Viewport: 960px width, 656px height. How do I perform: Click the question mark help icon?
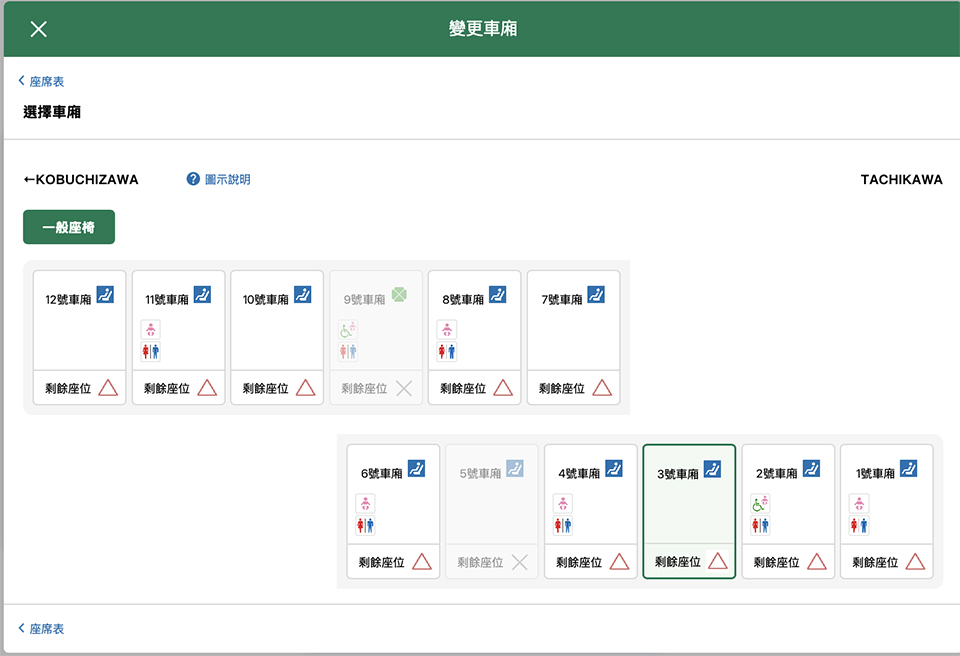point(194,180)
